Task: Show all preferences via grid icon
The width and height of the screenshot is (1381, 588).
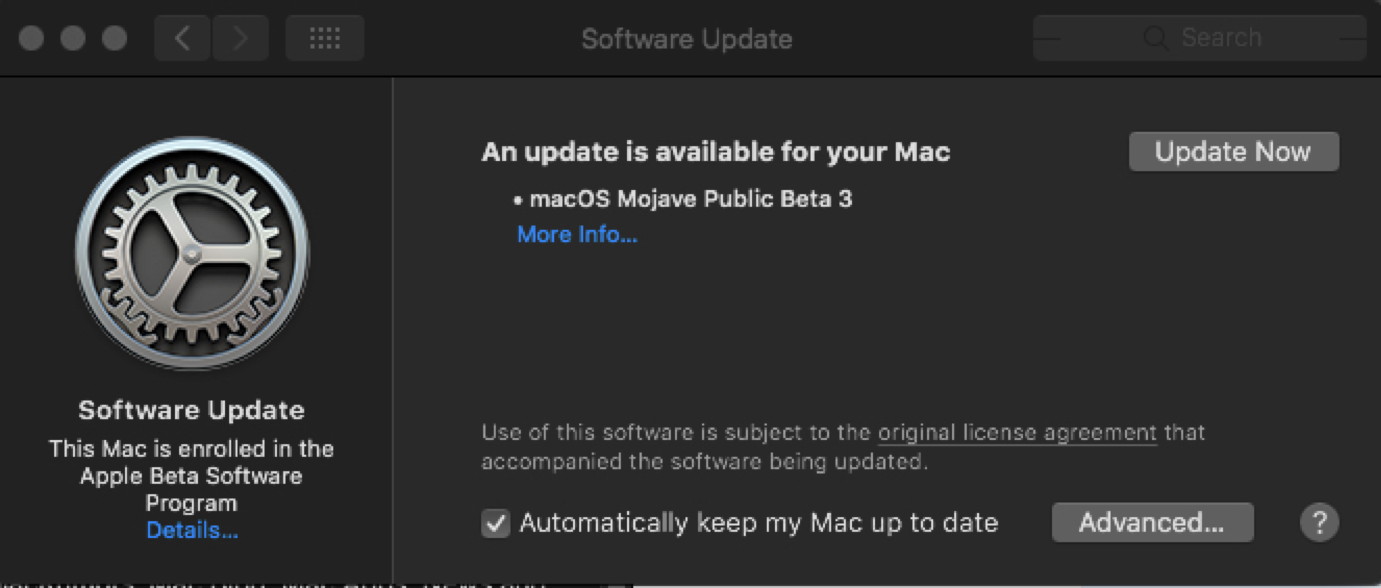Action: [325, 39]
